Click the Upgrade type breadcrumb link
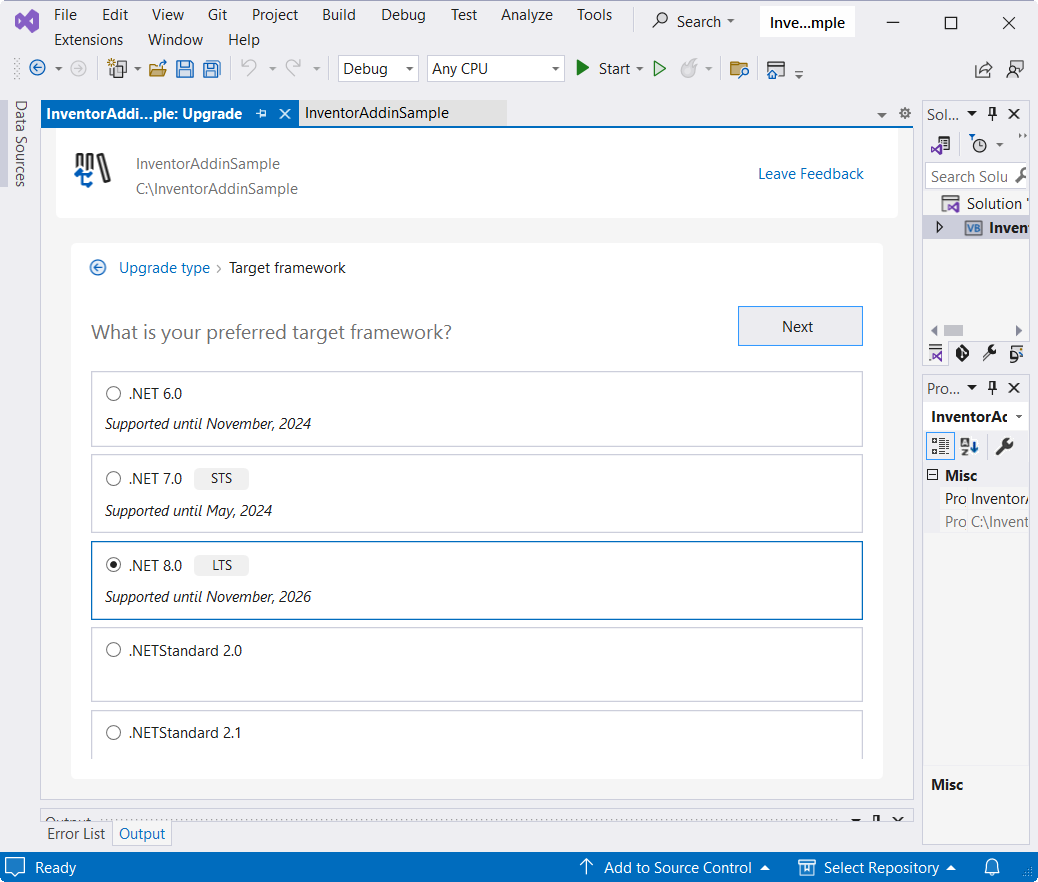The width and height of the screenshot is (1038, 882). [164, 268]
